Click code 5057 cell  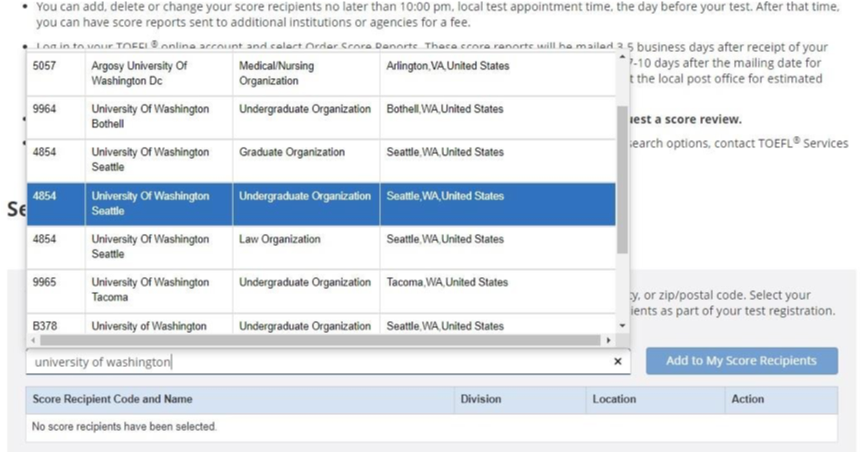coord(56,74)
